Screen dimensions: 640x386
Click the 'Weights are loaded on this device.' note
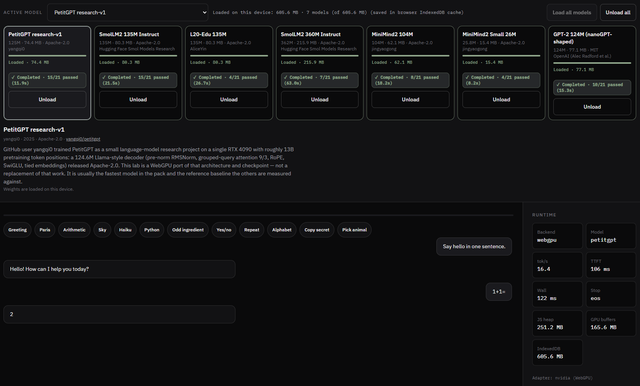[38, 189]
